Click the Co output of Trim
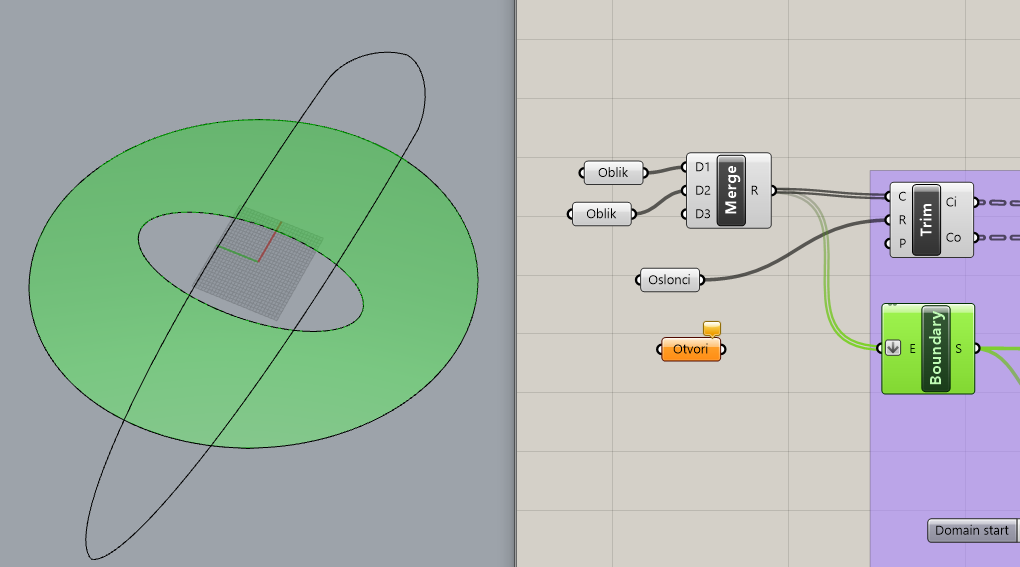Image resolution: width=1020 pixels, height=567 pixels. (x=953, y=237)
